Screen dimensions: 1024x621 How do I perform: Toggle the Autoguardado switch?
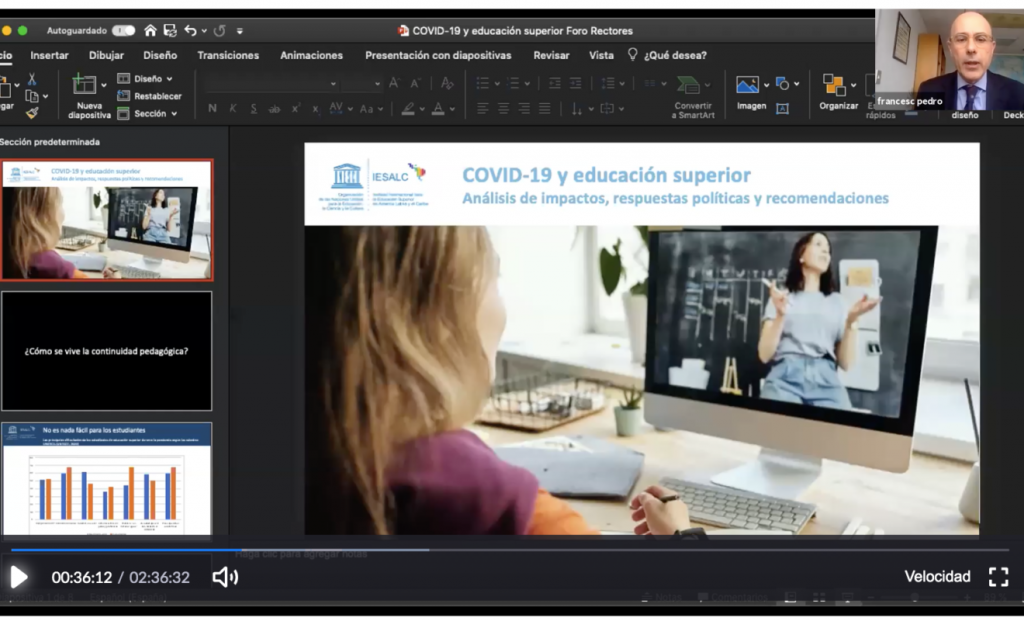[123, 31]
